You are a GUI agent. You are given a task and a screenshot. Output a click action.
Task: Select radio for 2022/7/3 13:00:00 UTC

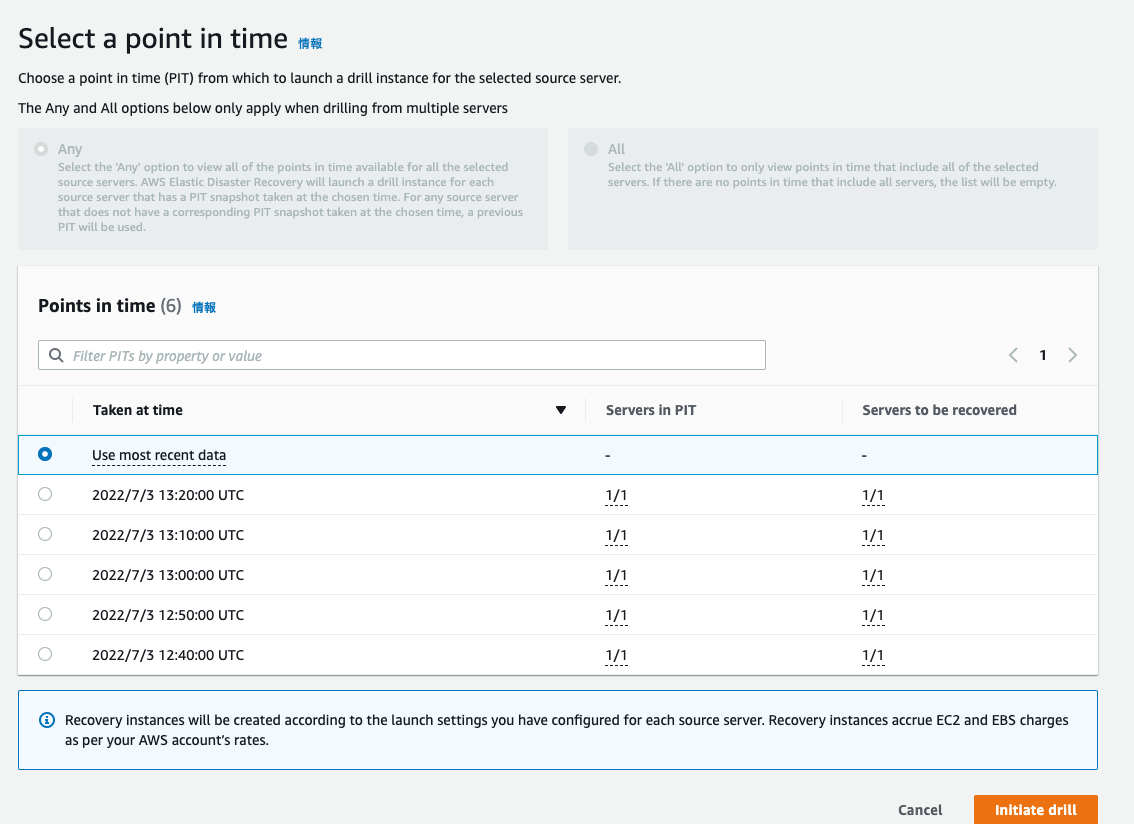(45, 574)
